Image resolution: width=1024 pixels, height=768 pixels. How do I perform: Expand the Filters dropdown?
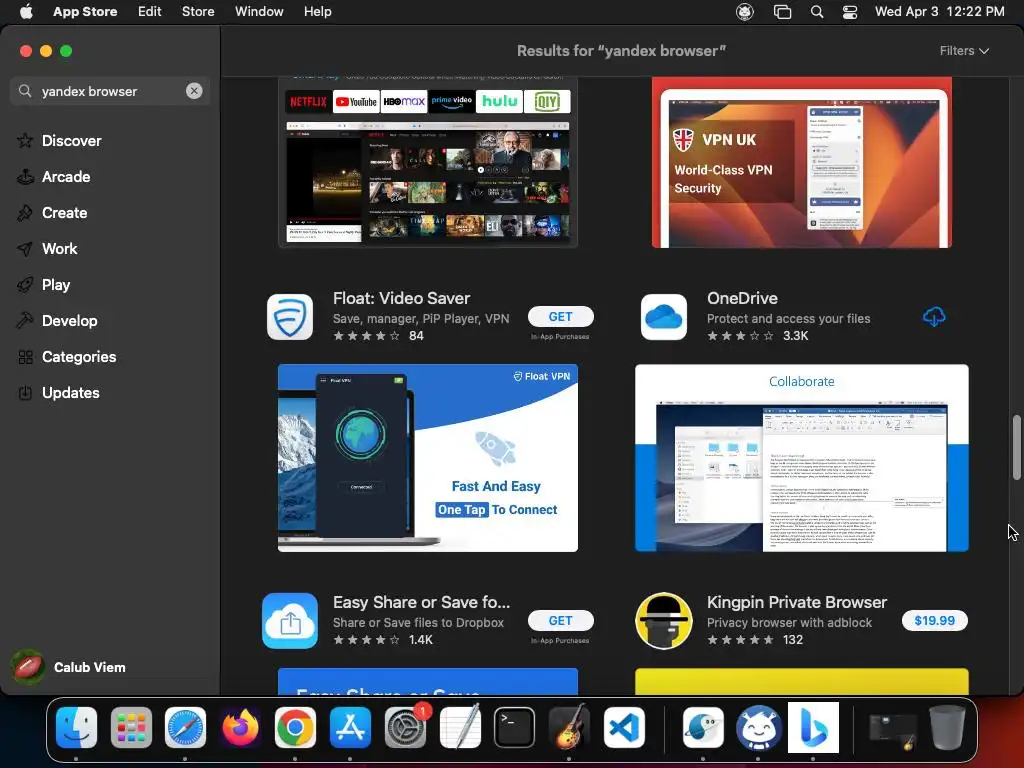[964, 51]
